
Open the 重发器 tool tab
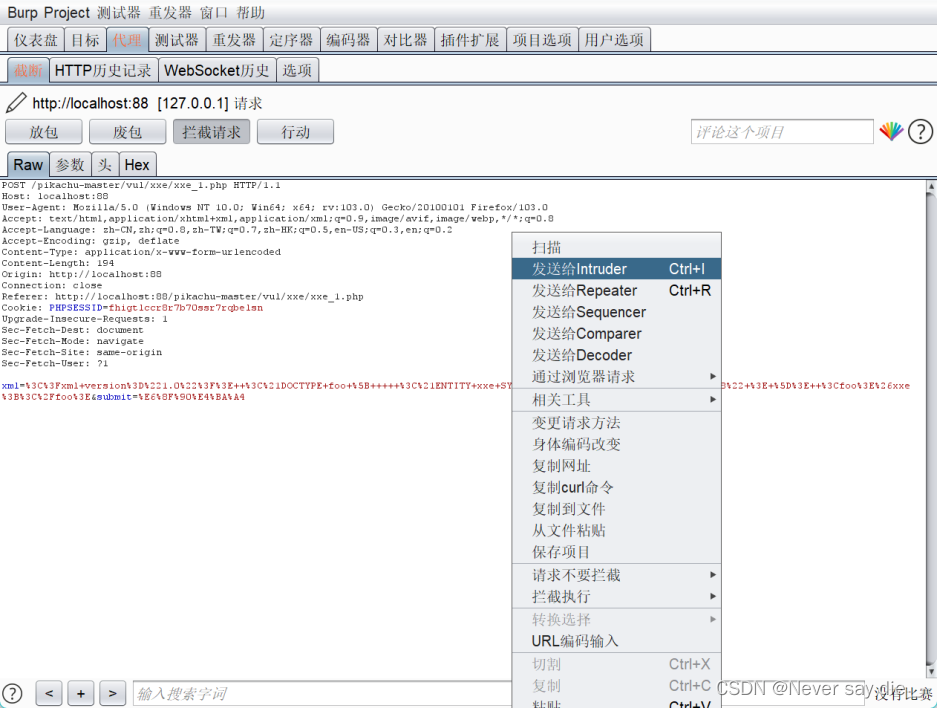click(234, 40)
